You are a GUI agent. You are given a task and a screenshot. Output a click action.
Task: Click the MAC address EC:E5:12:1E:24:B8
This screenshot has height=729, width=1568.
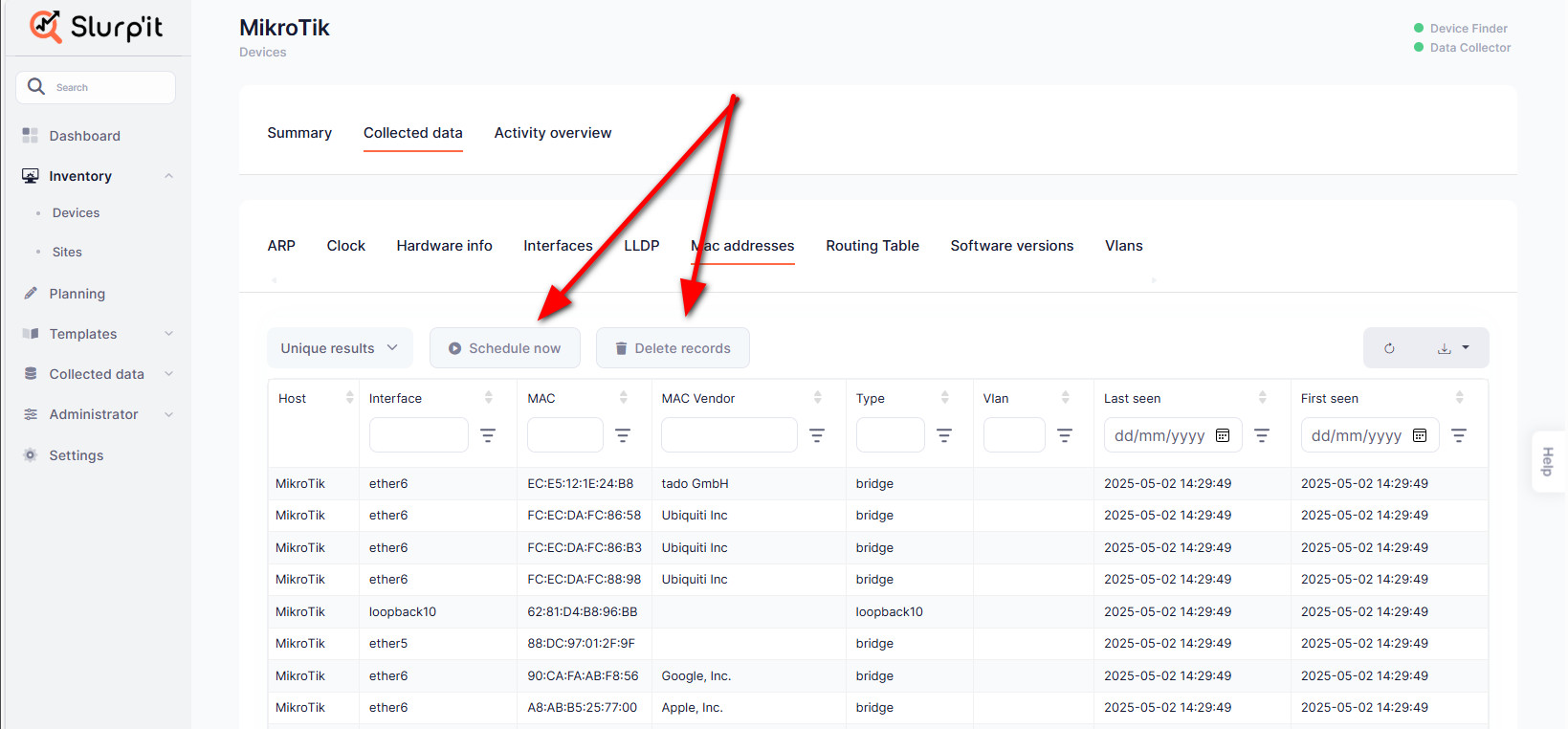(581, 483)
